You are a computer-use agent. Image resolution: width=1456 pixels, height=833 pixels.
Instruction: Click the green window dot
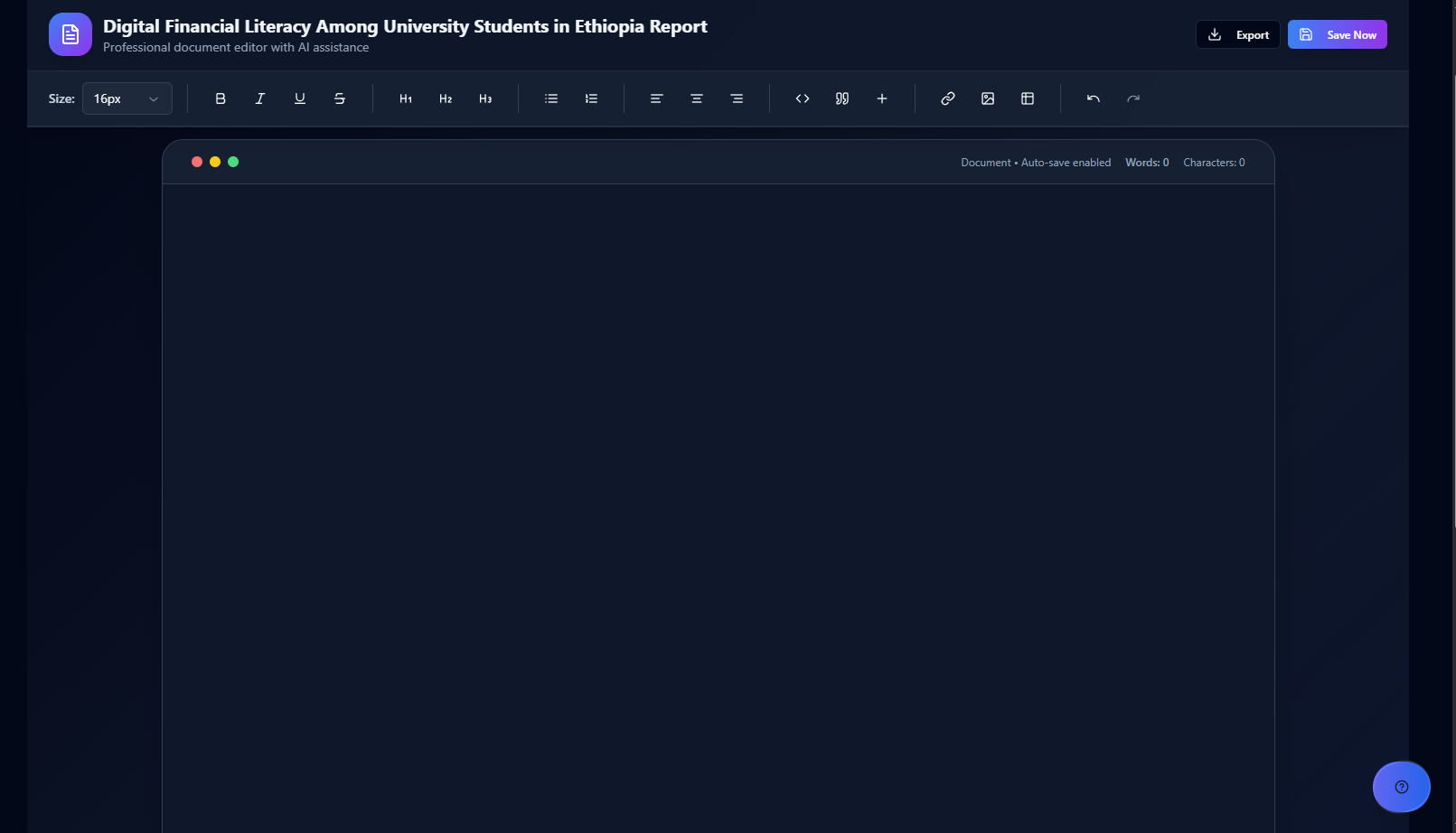[233, 162]
